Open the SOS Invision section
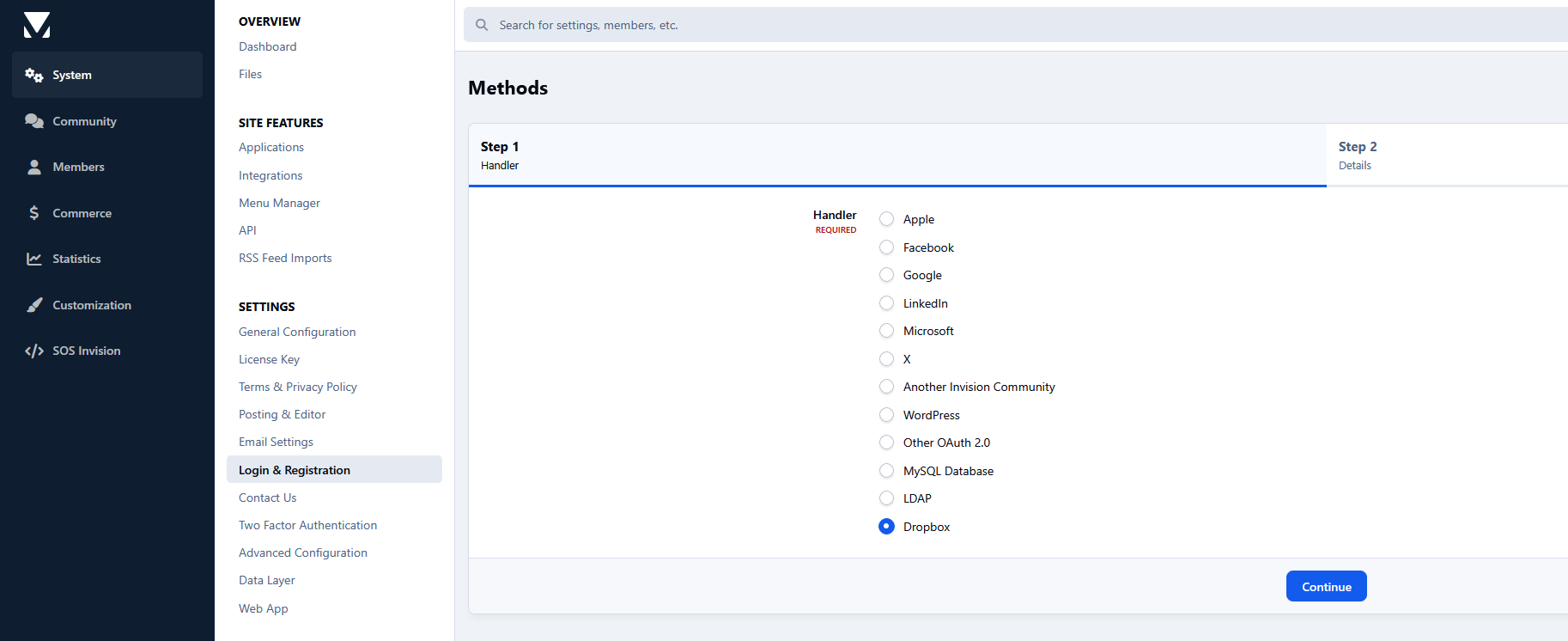The width and height of the screenshot is (1568, 641). pos(107,351)
